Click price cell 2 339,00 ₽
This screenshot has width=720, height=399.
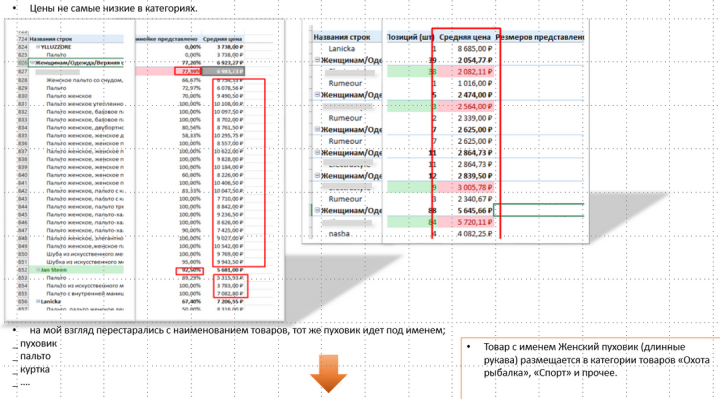(475, 118)
